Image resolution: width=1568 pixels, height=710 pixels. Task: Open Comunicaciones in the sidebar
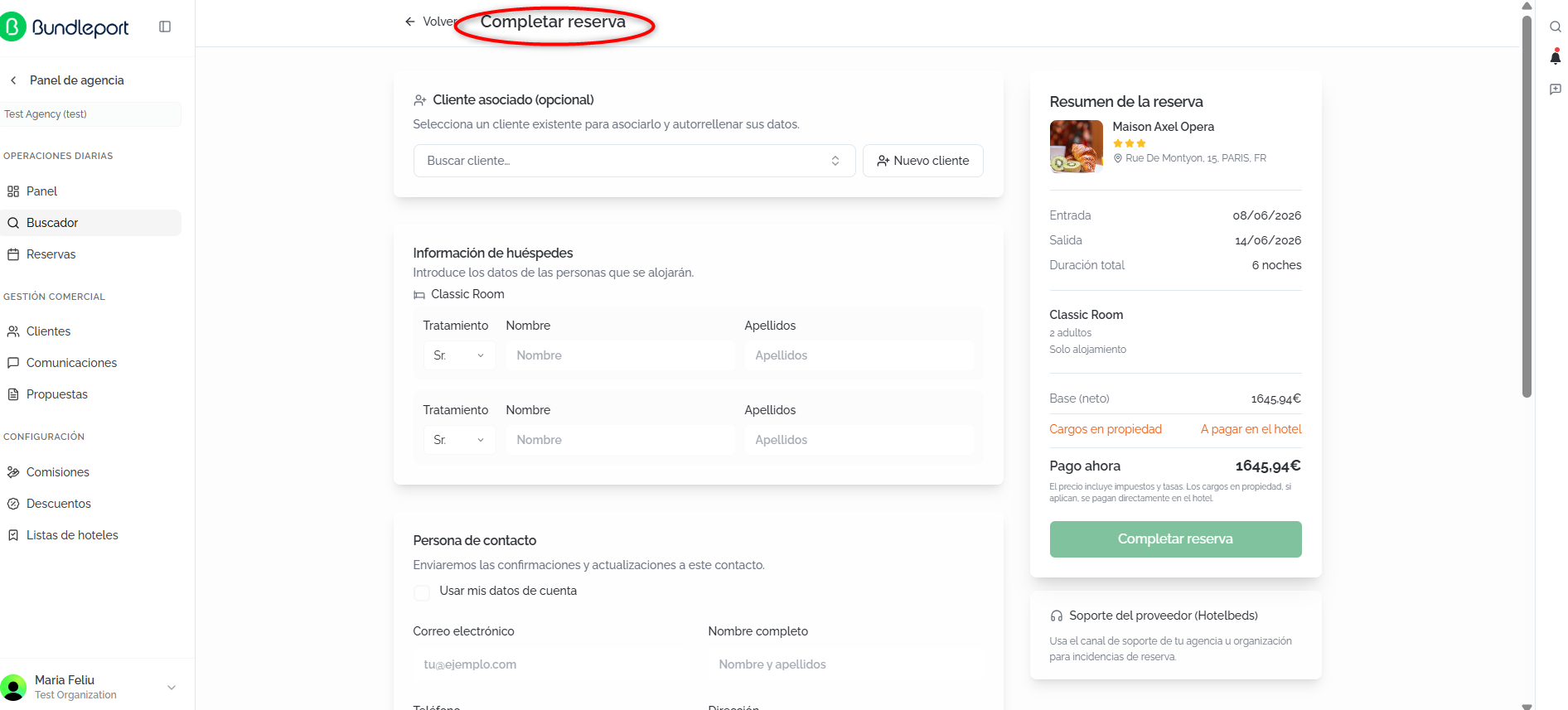(x=90, y=363)
